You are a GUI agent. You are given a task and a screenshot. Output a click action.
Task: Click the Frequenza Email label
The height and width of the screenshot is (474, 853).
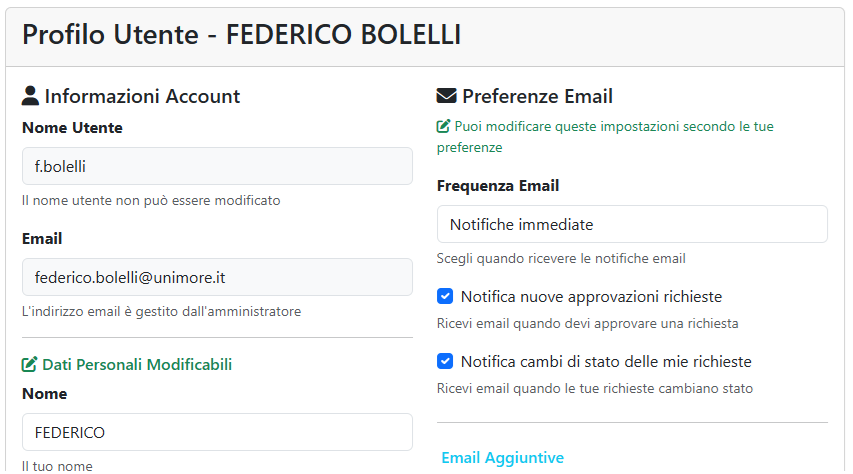click(498, 185)
